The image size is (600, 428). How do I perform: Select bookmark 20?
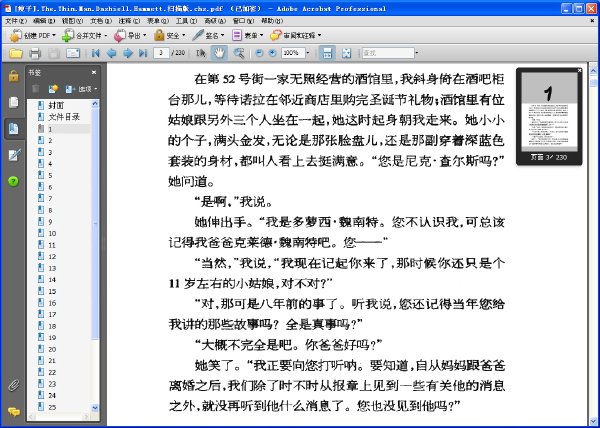click(x=52, y=349)
